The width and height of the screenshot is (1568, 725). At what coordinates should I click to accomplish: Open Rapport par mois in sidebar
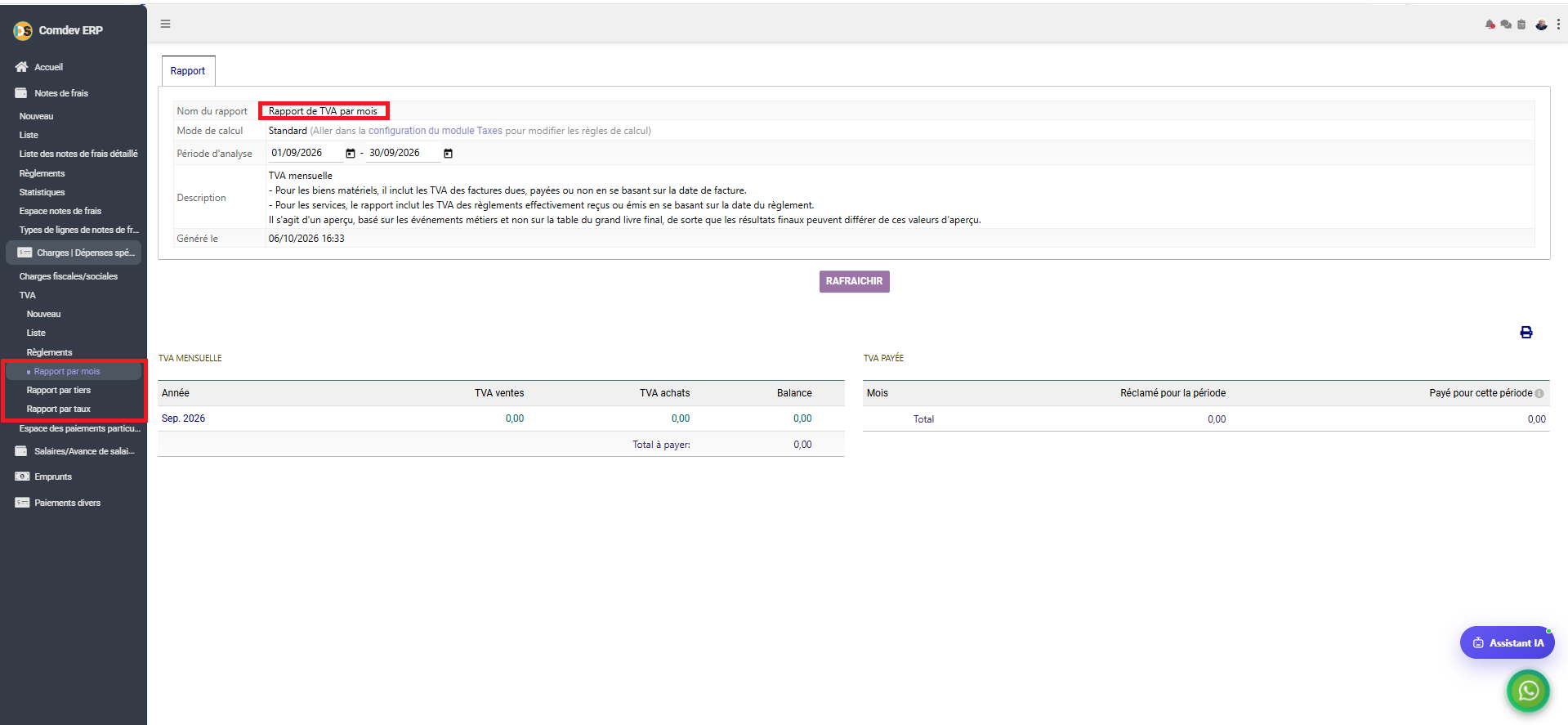point(67,371)
